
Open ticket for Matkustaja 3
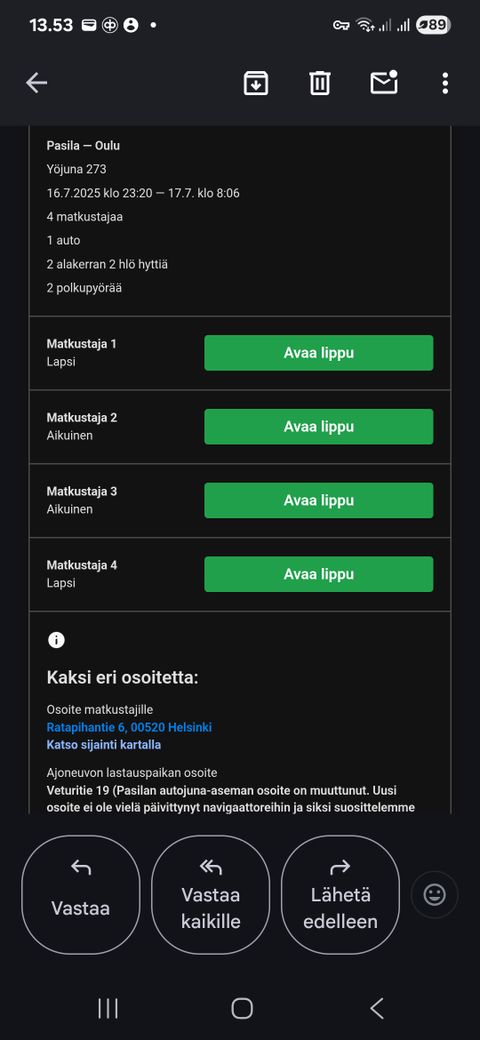(319, 500)
